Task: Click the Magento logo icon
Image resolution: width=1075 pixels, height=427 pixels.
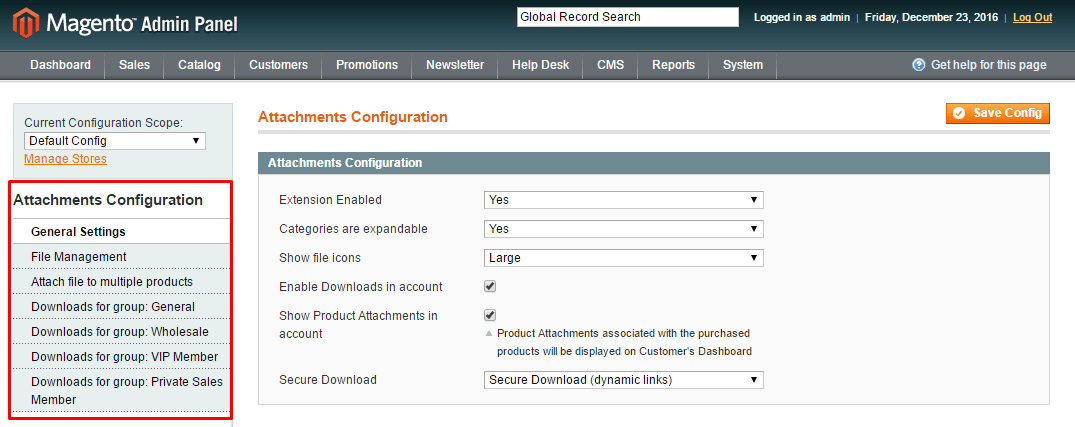Action: tap(26, 24)
